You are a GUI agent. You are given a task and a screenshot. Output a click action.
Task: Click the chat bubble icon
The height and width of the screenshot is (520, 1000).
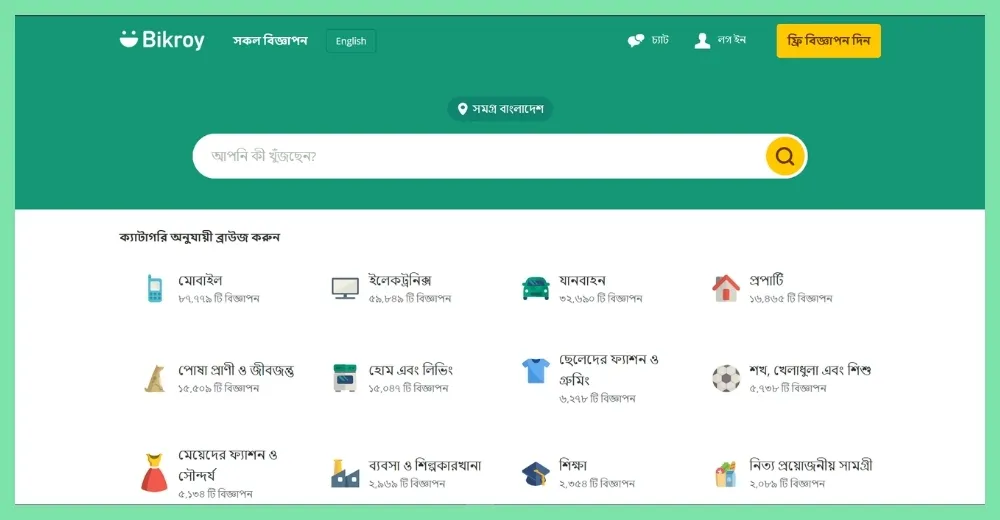[636, 41]
